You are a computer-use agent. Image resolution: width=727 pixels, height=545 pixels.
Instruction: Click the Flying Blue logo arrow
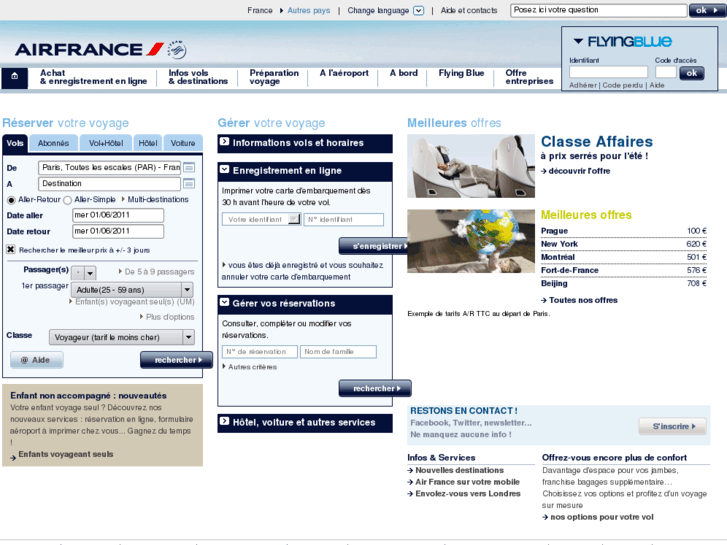(578, 41)
